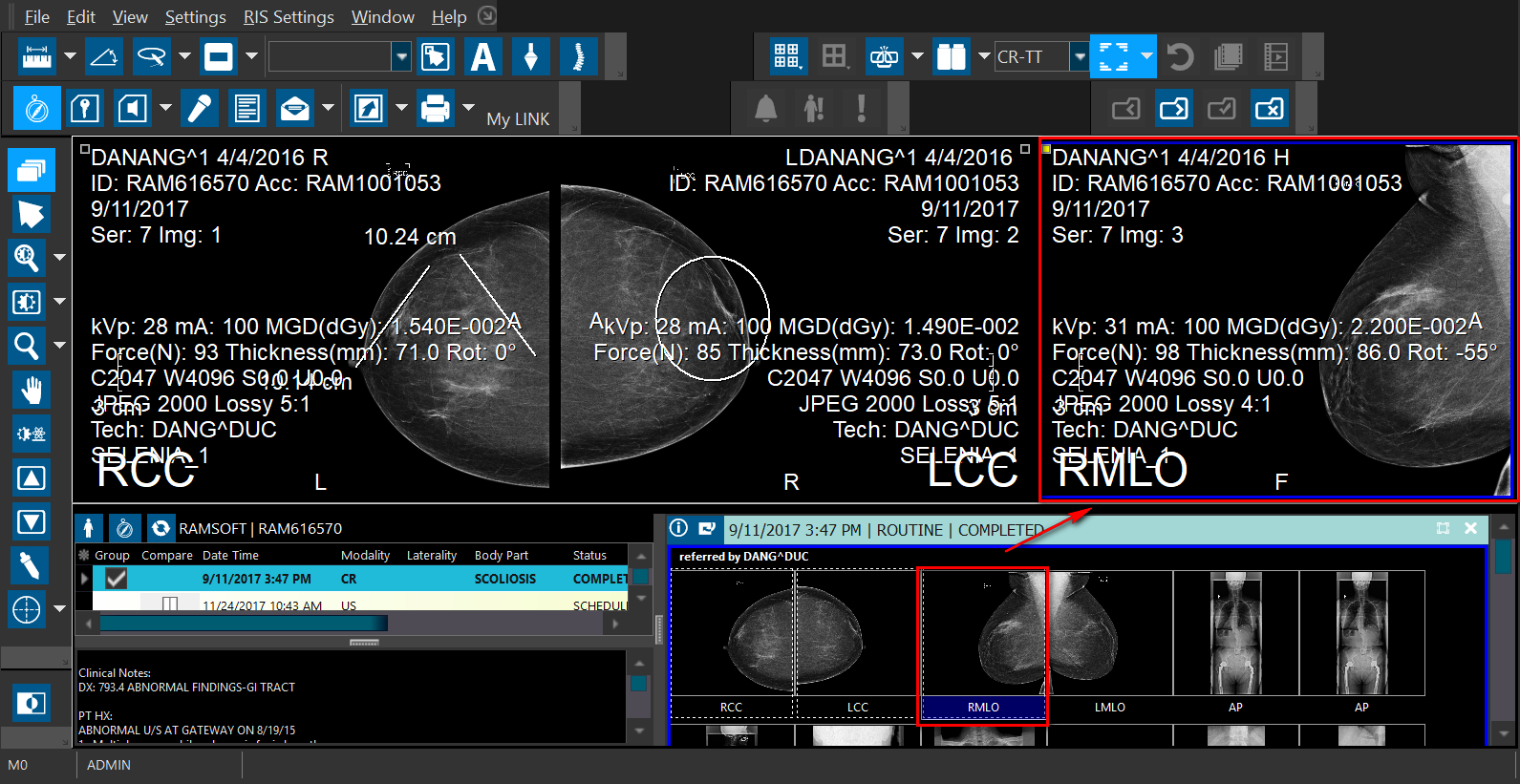Select the angle measurement tool
This screenshot has width=1520, height=784.
(103, 56)
